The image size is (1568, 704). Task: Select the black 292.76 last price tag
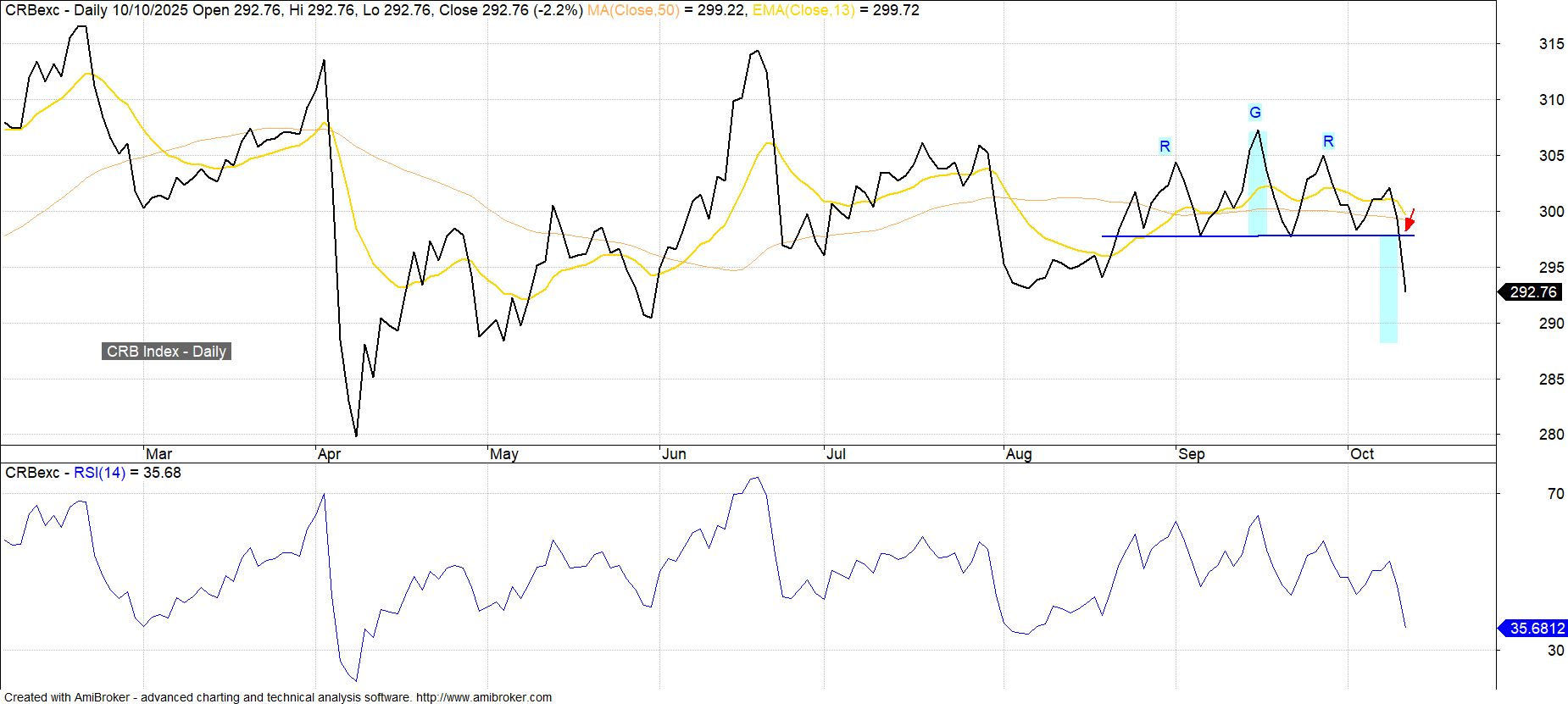tap(1532, 292)
